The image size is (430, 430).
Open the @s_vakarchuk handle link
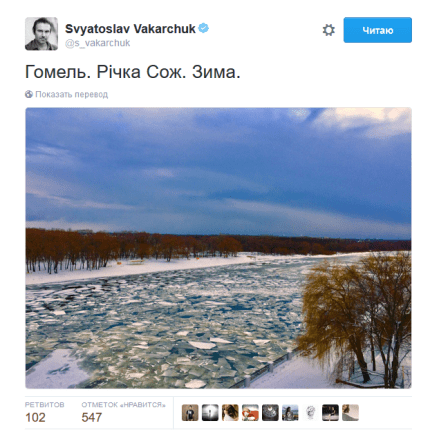98,43
